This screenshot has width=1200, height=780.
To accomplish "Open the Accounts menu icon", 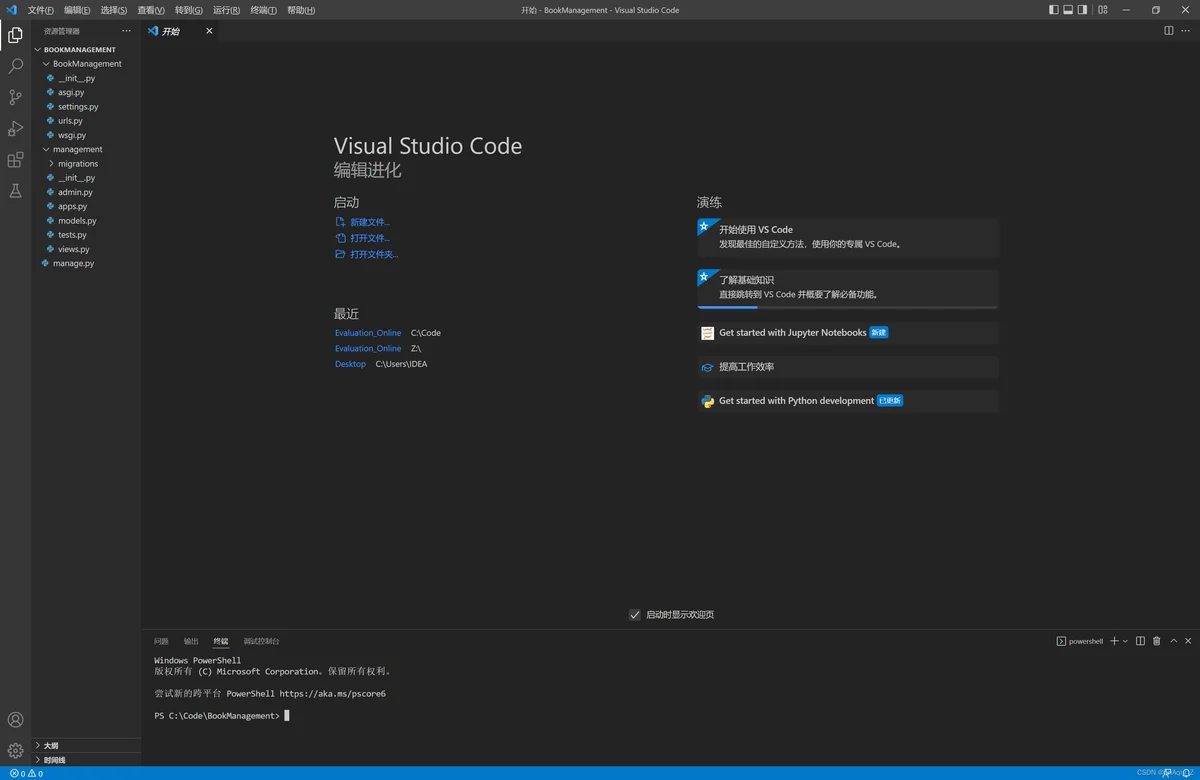I will click(15, 720).
